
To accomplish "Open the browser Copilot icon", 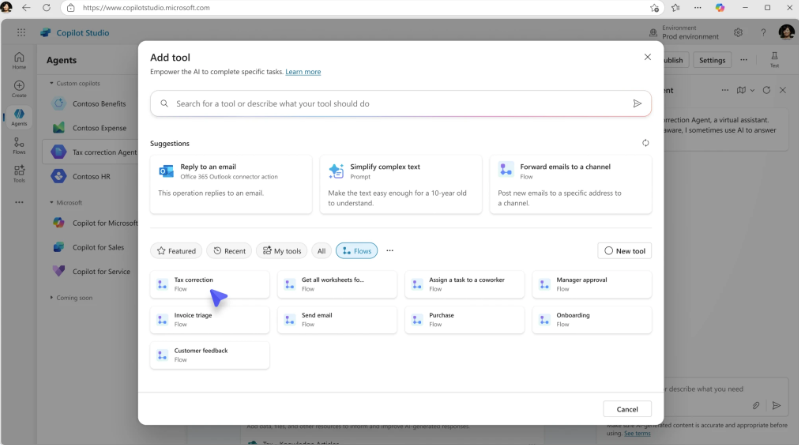I will [720, 8].
